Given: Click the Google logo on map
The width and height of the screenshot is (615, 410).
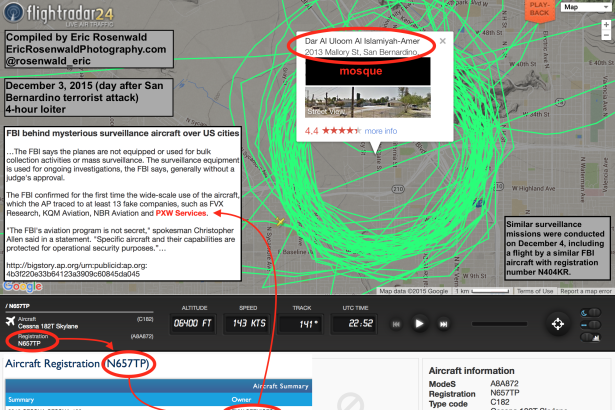Looking at the screenshot, I should tap(23, 286).
